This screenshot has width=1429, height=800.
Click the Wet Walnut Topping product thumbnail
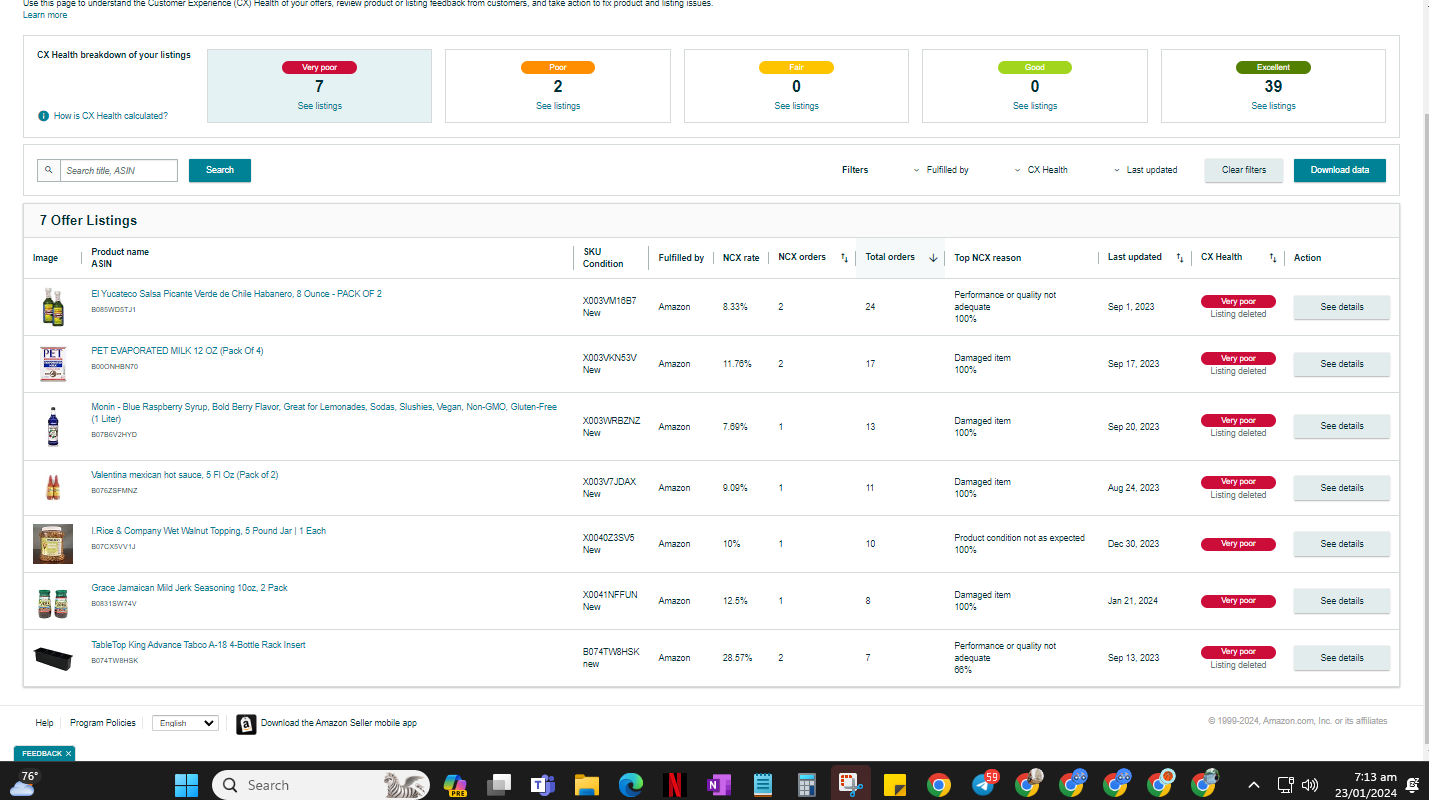click(x=53, y=544)
